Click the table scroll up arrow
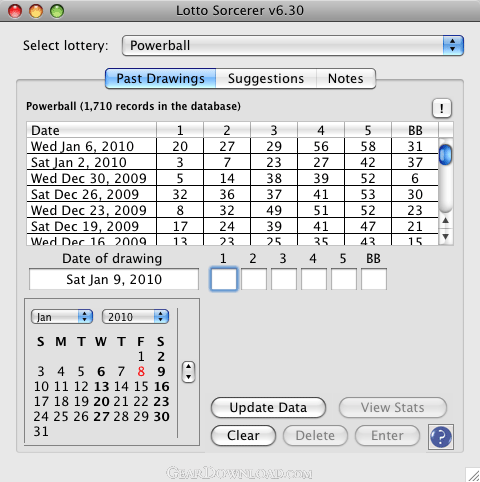This screenshot has width=480, height=482. 446,221
